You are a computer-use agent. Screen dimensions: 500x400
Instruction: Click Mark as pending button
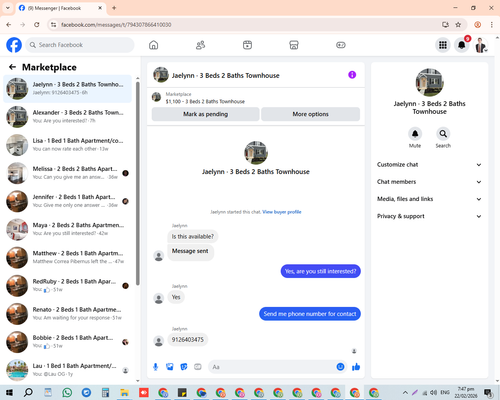[x=205, y=114]
